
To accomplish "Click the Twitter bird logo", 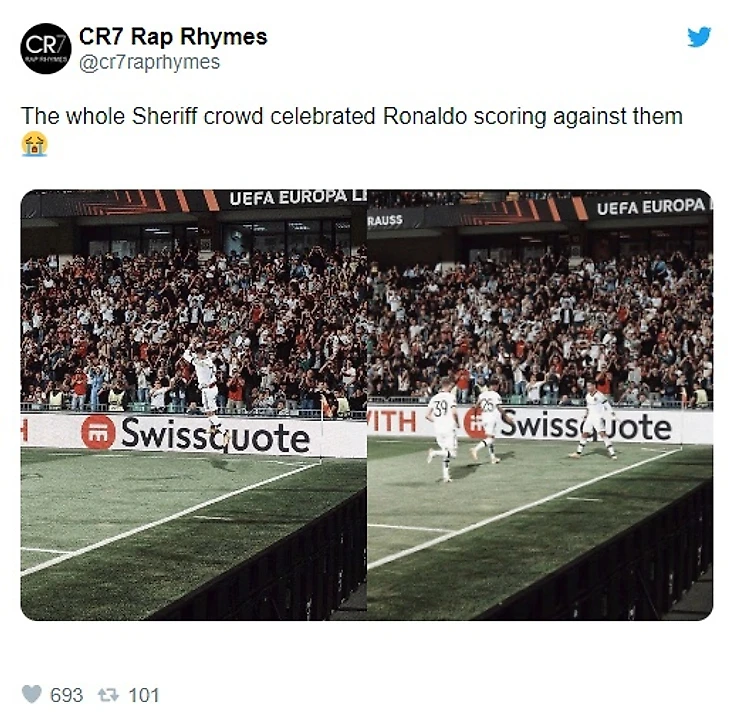I will coord(699,37).
